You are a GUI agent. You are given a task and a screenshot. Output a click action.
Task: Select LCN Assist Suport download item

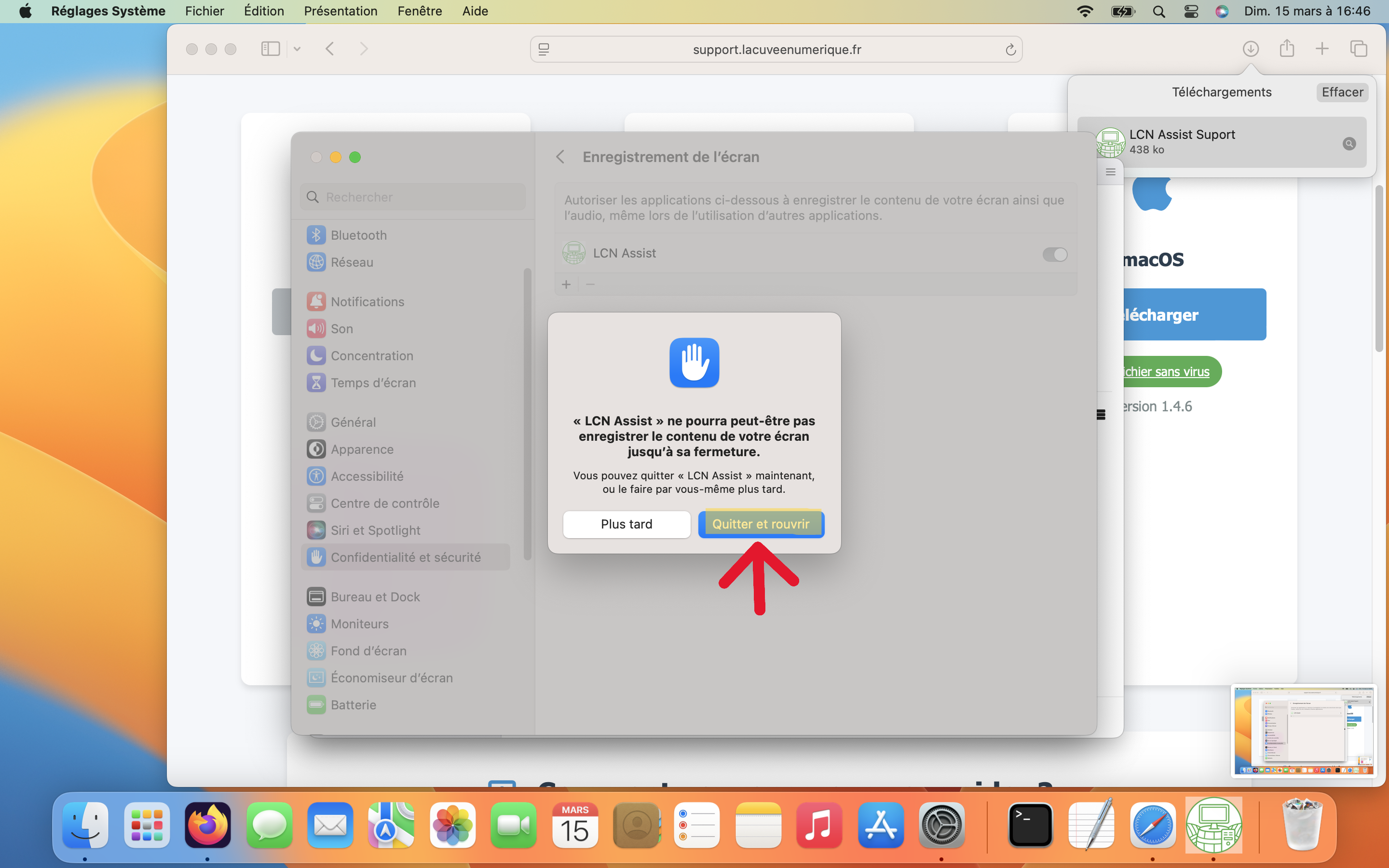[1221, 142]
